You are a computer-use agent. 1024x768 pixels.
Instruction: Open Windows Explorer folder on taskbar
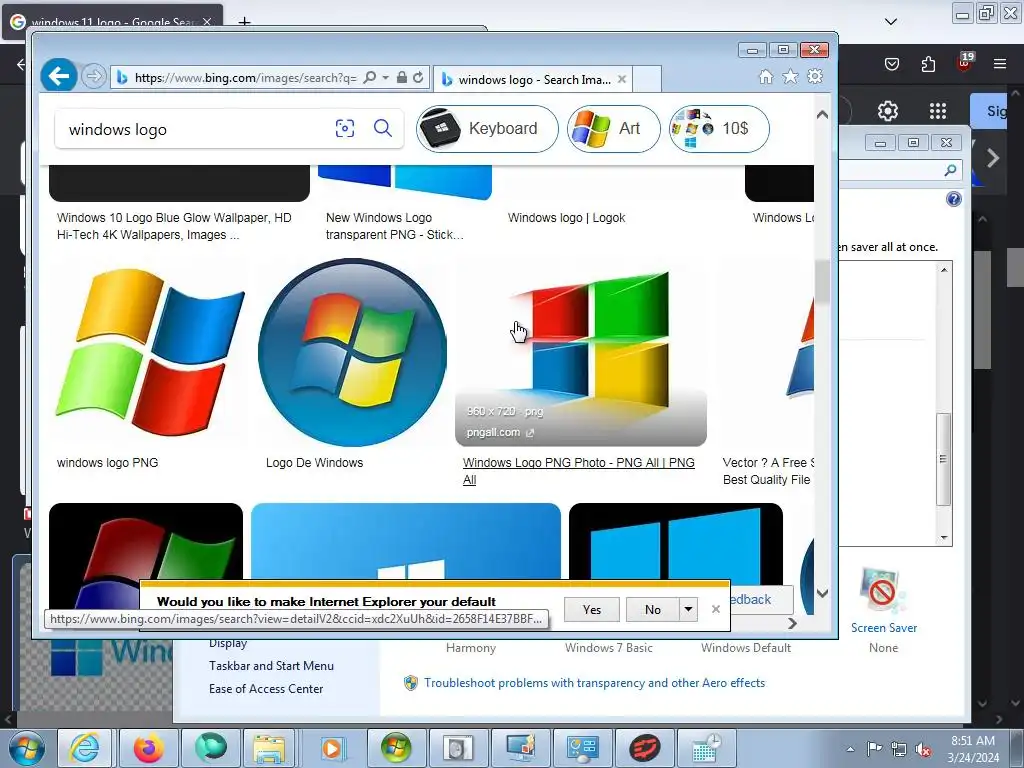(x=269, y=748)
